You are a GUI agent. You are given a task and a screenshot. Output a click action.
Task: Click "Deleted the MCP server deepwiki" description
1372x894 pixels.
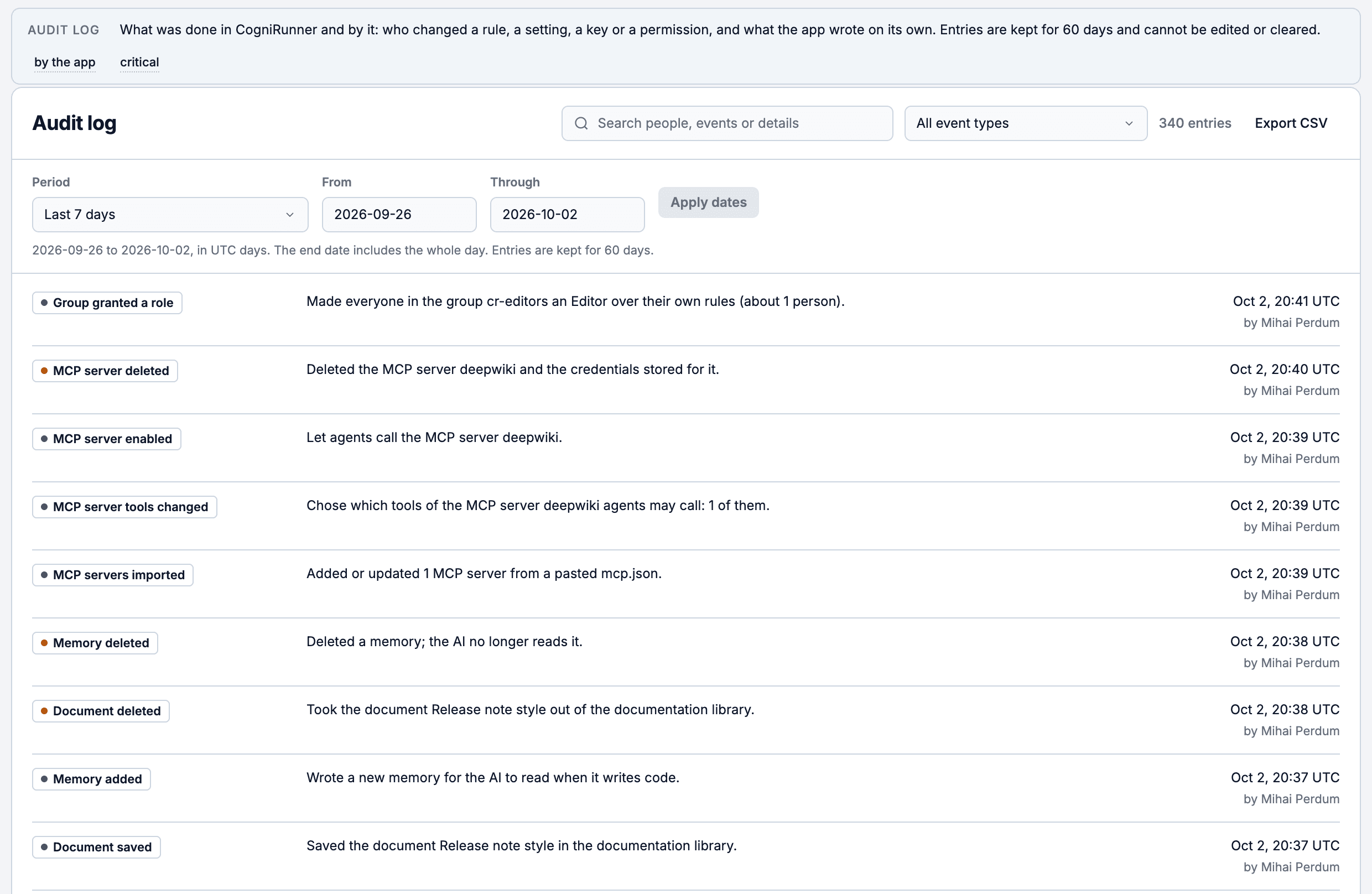pos(512,370)
